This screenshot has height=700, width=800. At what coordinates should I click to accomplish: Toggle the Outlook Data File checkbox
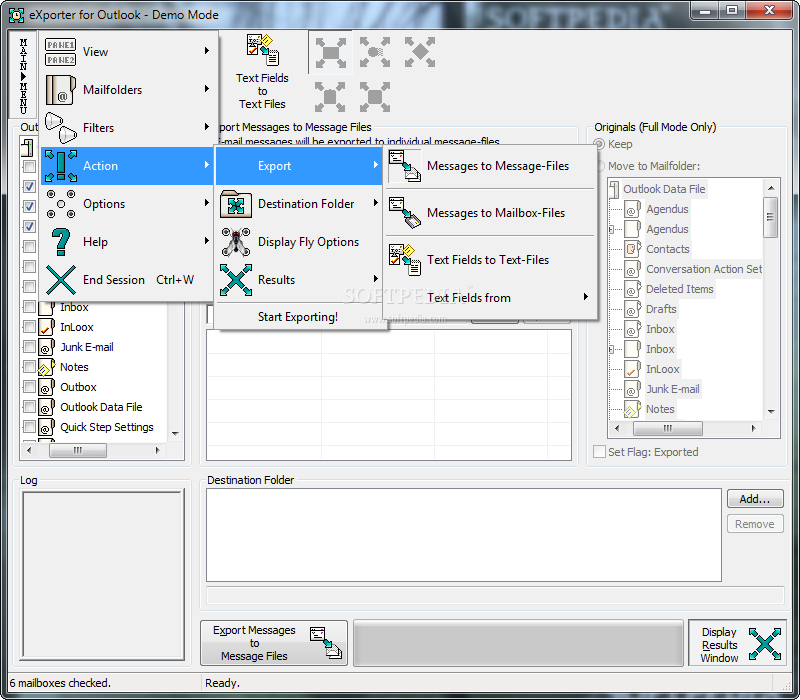pyautogui.click(x=30, y=407)
